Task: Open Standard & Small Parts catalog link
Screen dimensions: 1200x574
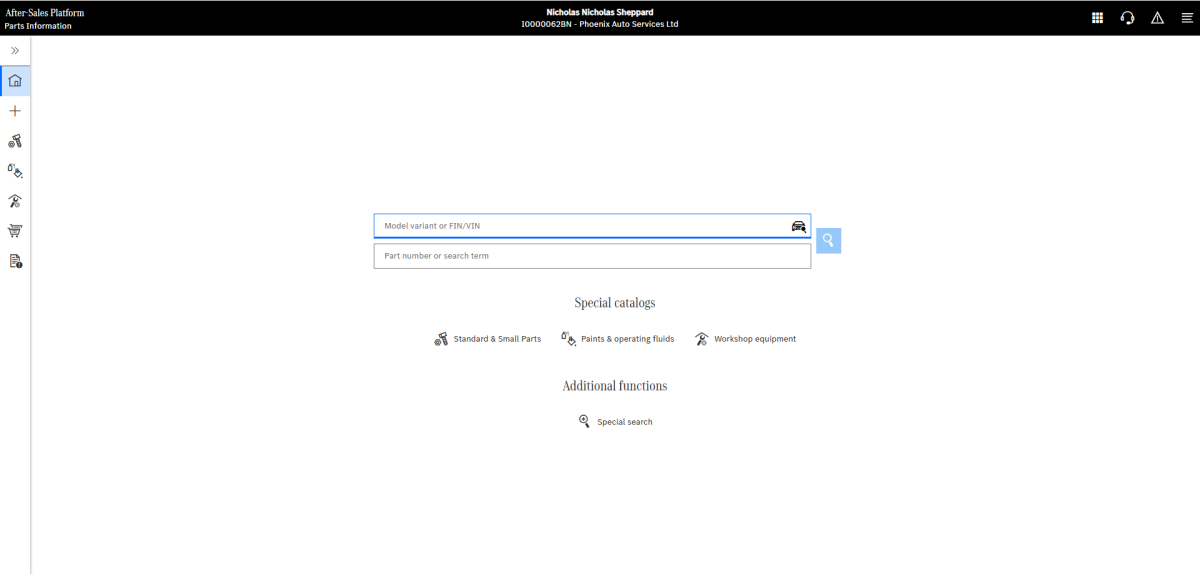Action: click(488, 339)
